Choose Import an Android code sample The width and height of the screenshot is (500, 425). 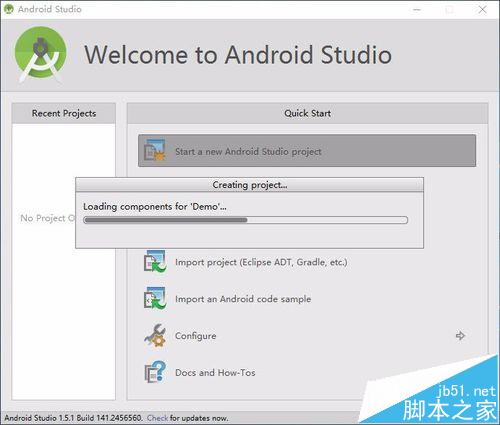point(243,299)
